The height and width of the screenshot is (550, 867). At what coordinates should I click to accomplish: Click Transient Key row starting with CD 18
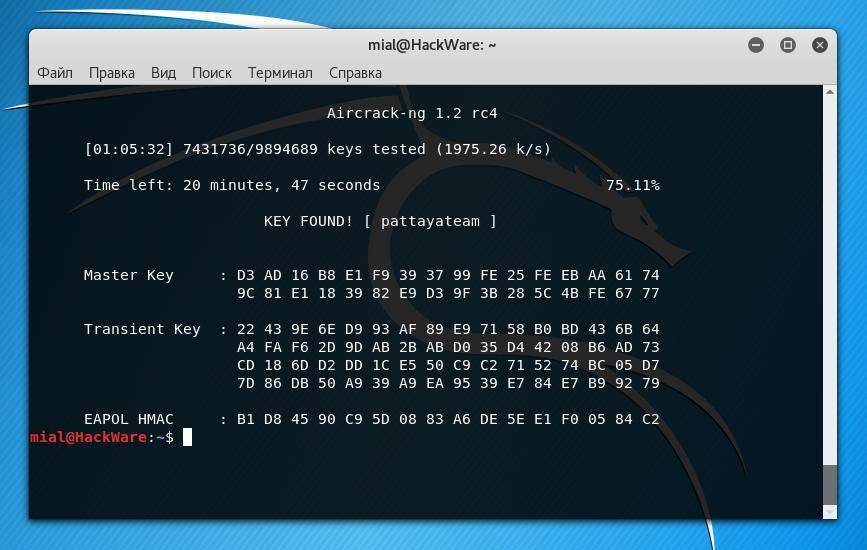coord(448,365)
